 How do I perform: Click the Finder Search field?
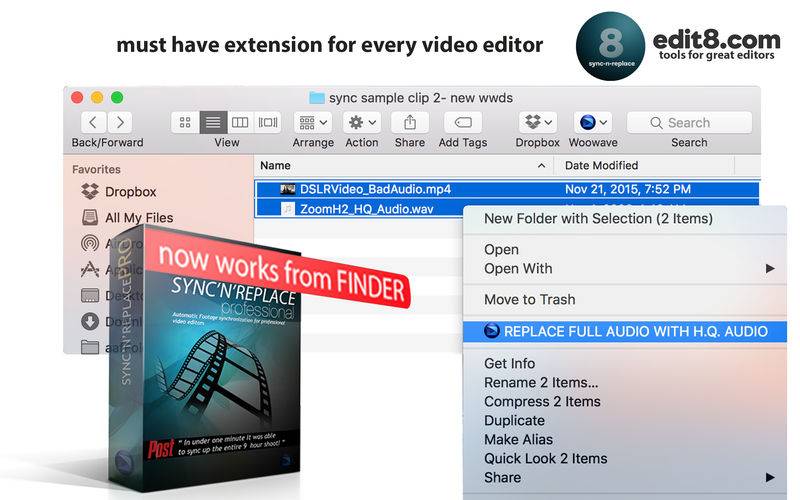689,122
